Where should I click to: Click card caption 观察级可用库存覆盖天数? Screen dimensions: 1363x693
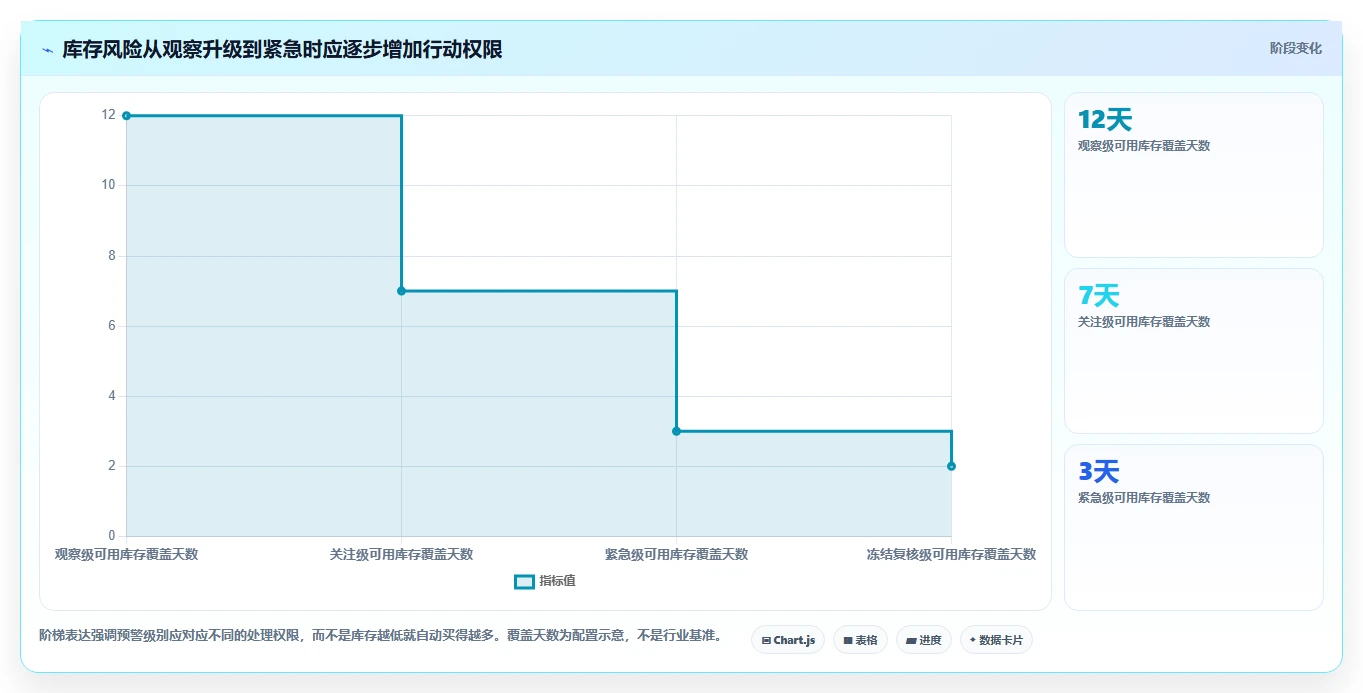(x=1144, y=146)
